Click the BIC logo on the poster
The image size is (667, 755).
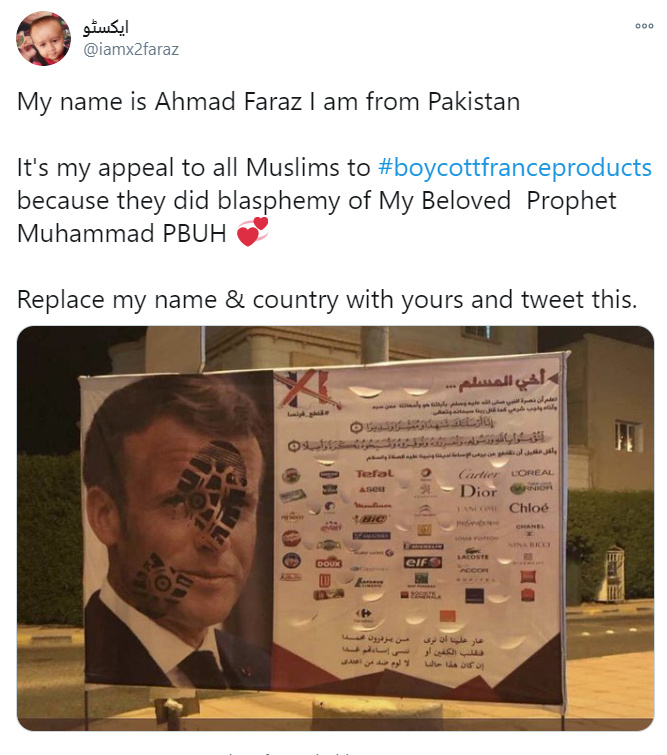[x=373, y=519]
